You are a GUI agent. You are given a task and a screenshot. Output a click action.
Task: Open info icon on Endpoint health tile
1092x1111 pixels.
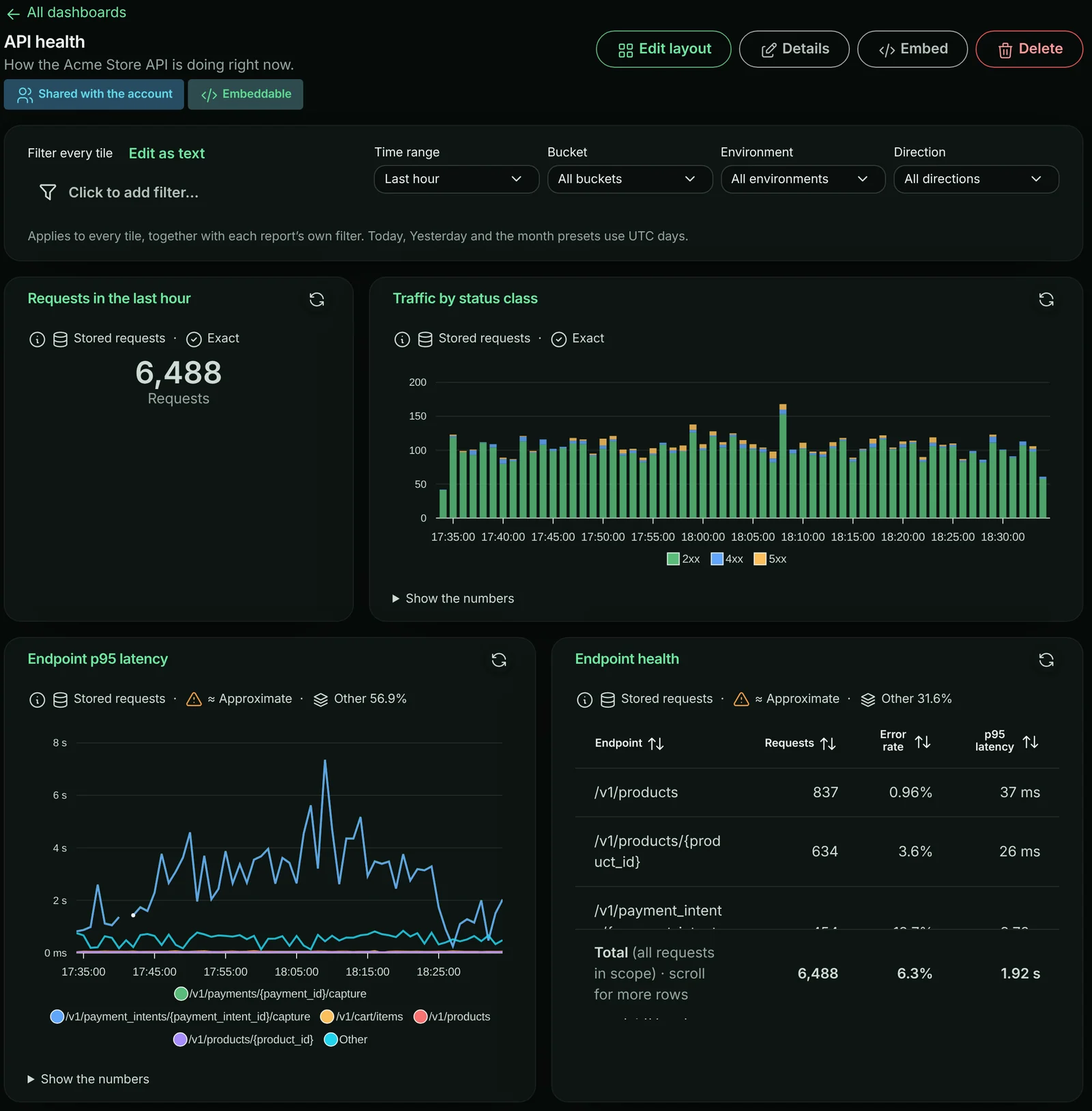click(584, 699)
